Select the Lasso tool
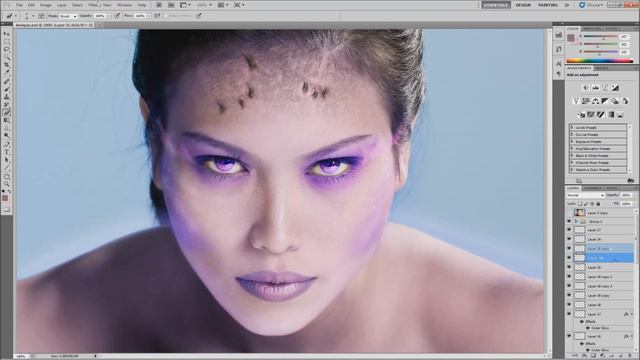 click(7, 49)
